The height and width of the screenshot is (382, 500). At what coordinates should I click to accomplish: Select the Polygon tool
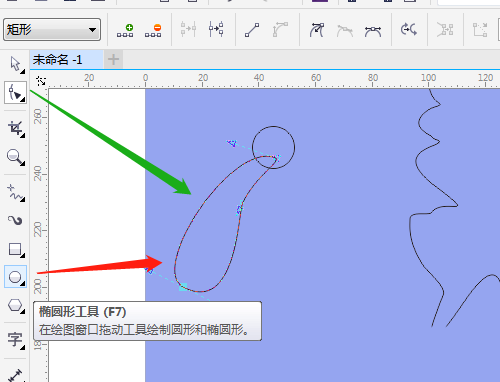click(x=15, y=305)
